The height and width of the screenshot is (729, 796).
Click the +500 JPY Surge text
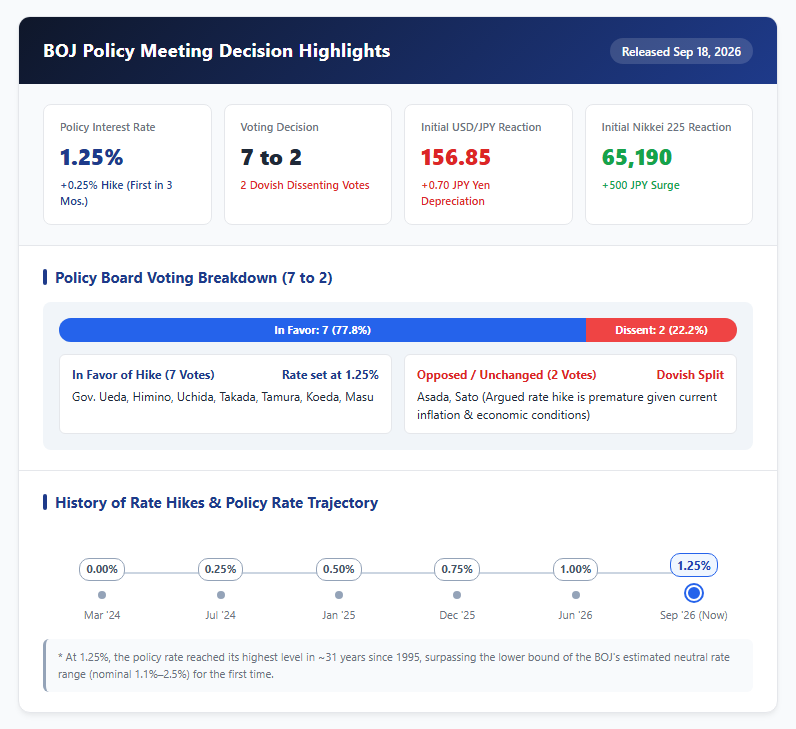641,185
